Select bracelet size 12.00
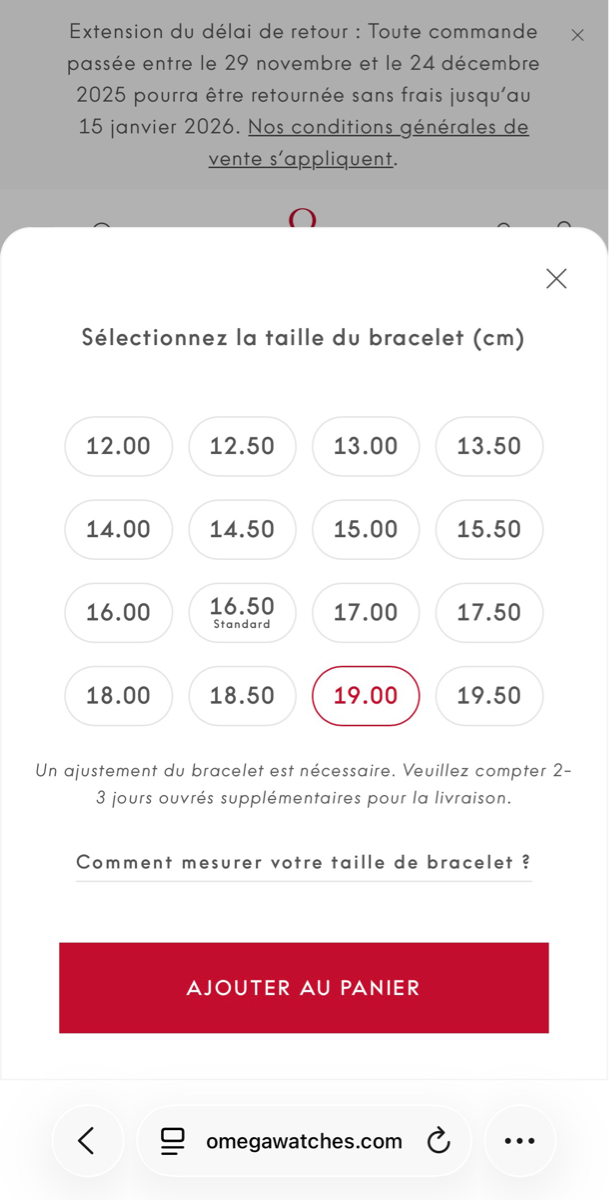The image size is (609, 1200). tap(118, 446)
